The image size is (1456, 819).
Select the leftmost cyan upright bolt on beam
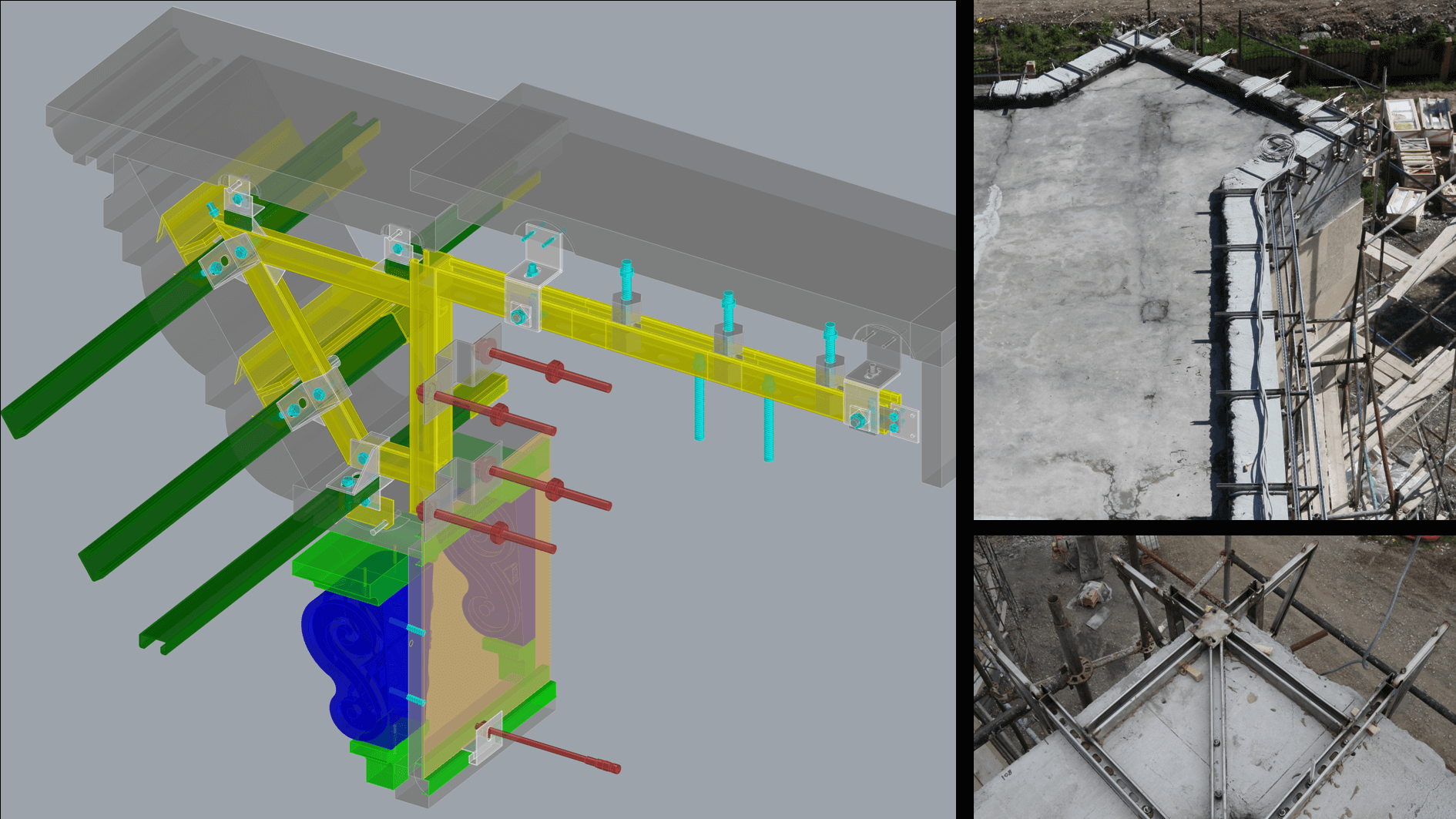click(x=626, y=281)
